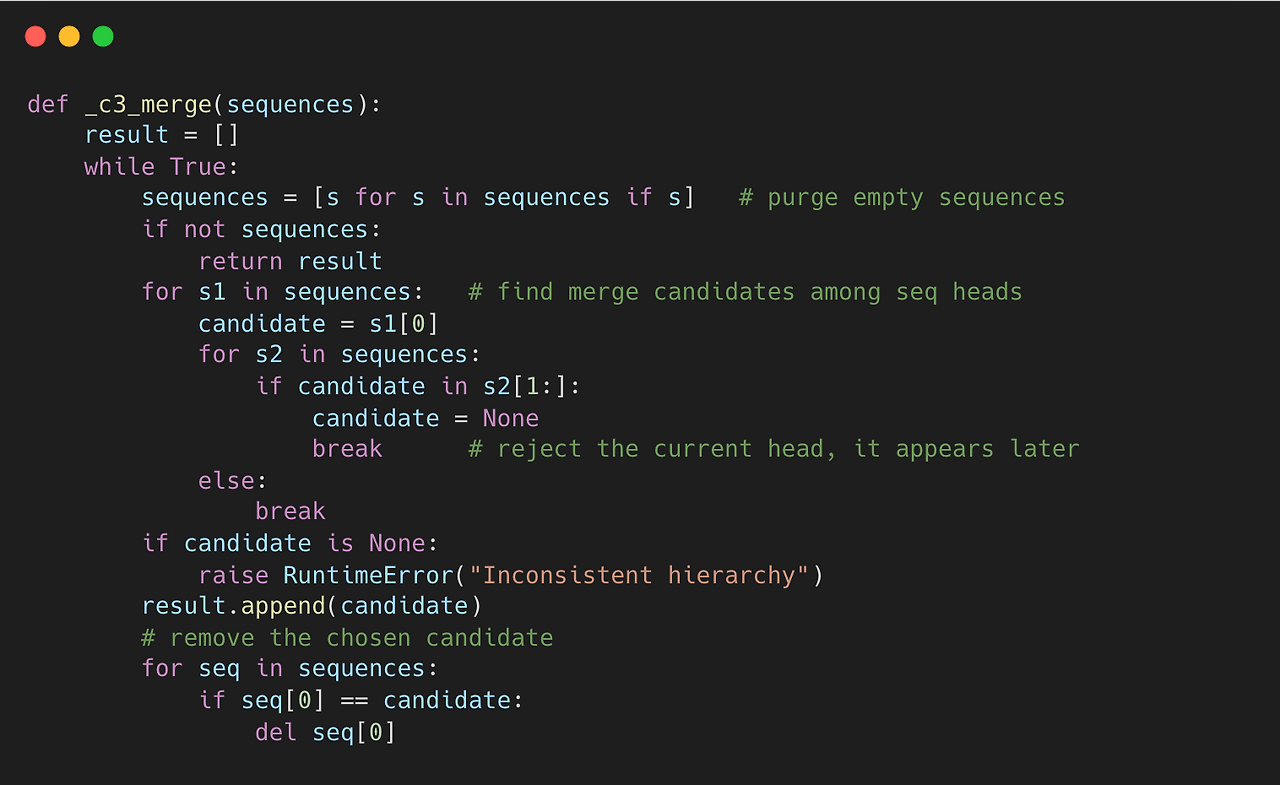
Task: Click 'candidate = s1[0]' assignment
Action: [319, 324]
